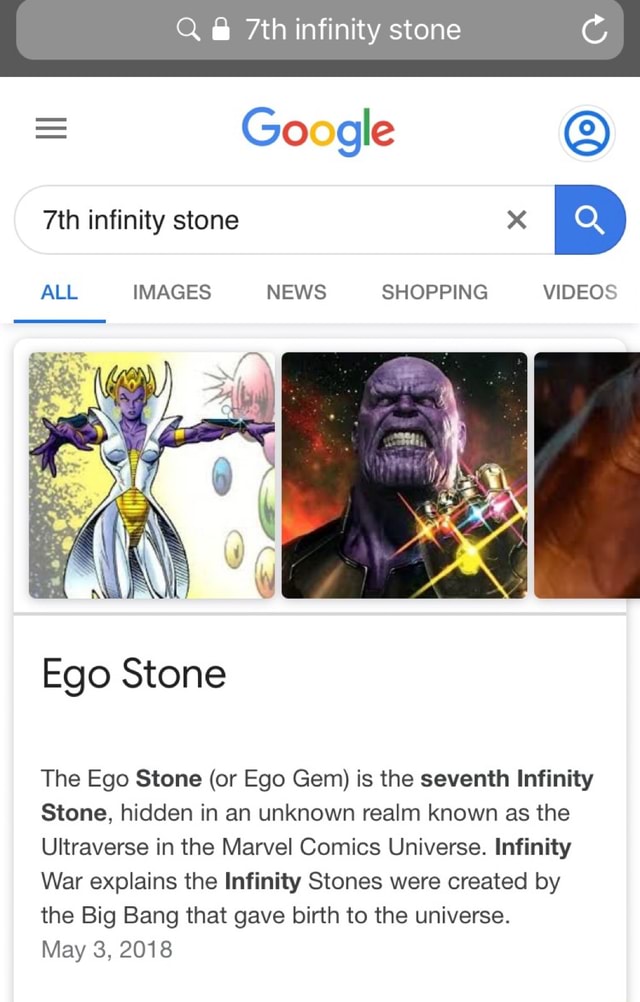
Task: Switch to the VIDEOS tab
Action: pyautogui.click(x=580, y=292)
